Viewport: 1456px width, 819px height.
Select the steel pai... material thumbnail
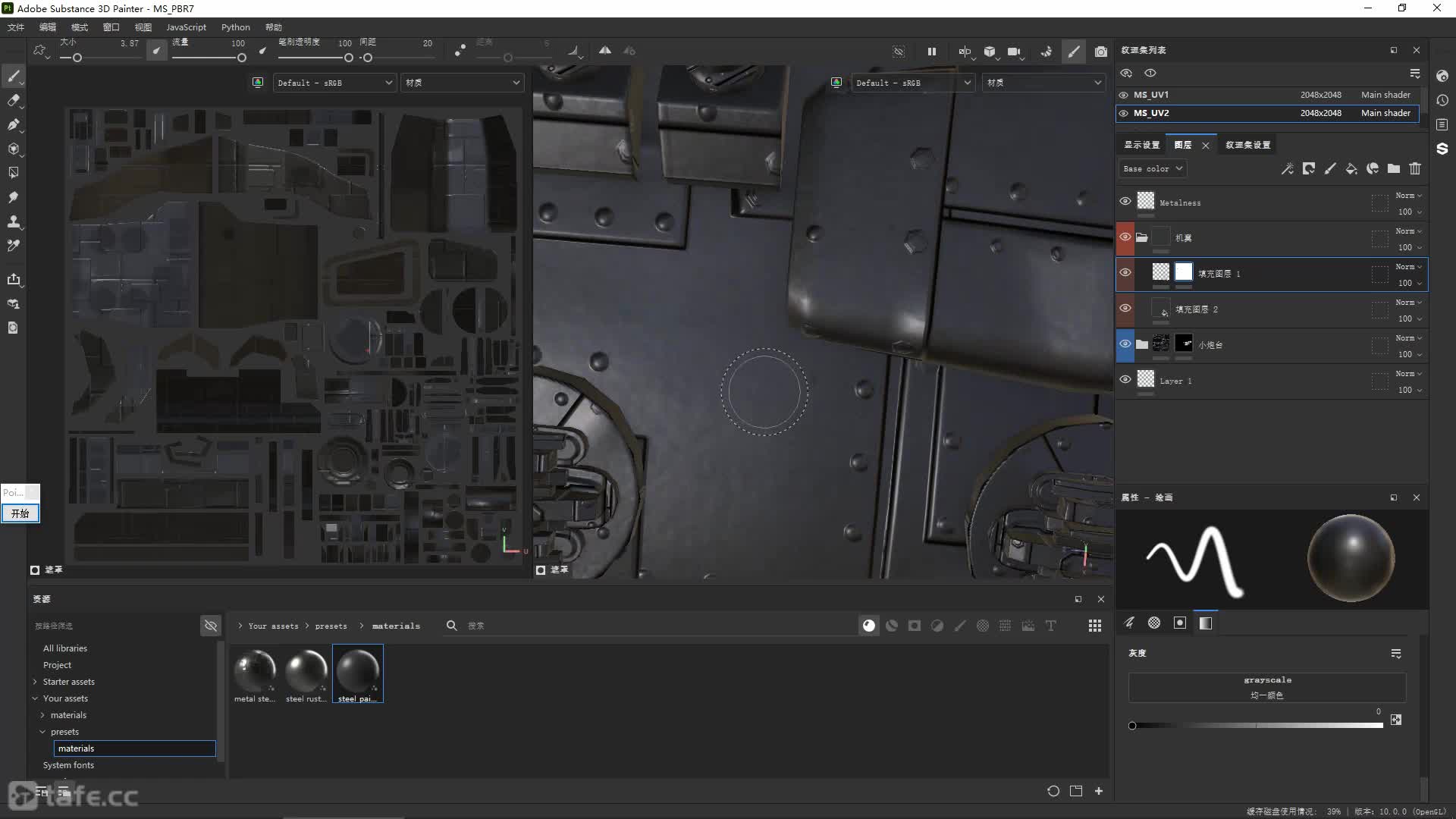pyautogui.click(x=358, y=673)
